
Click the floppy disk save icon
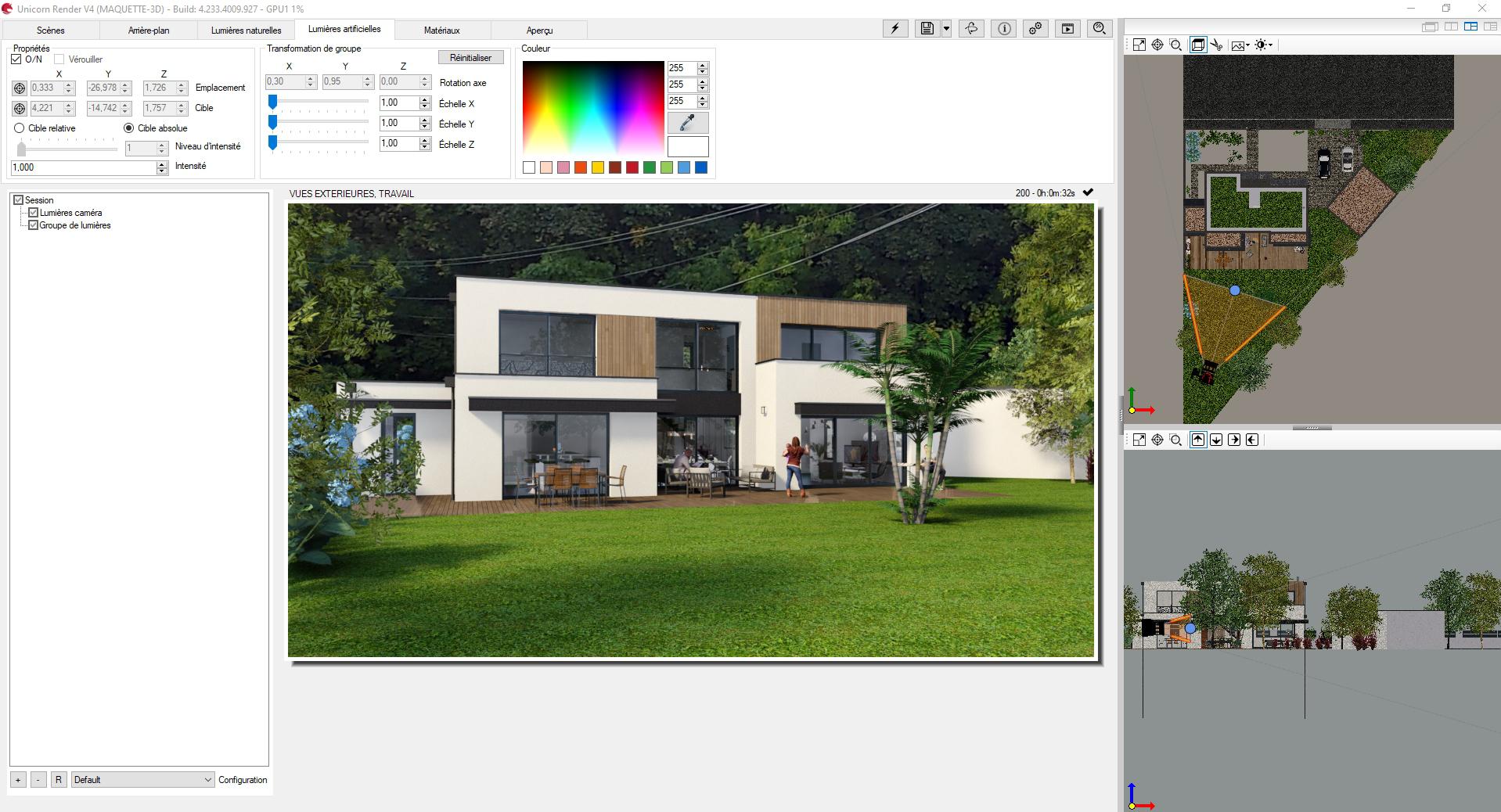click(927, 29)
